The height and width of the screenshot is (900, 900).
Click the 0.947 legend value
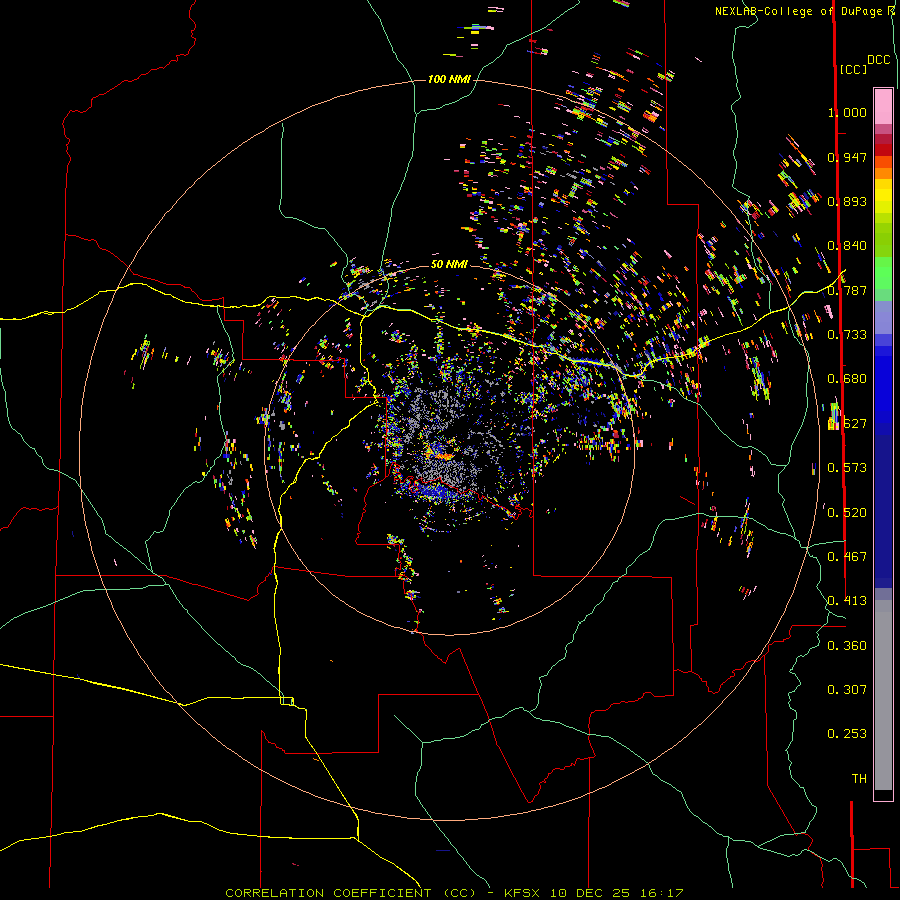[x=847, y=157]
